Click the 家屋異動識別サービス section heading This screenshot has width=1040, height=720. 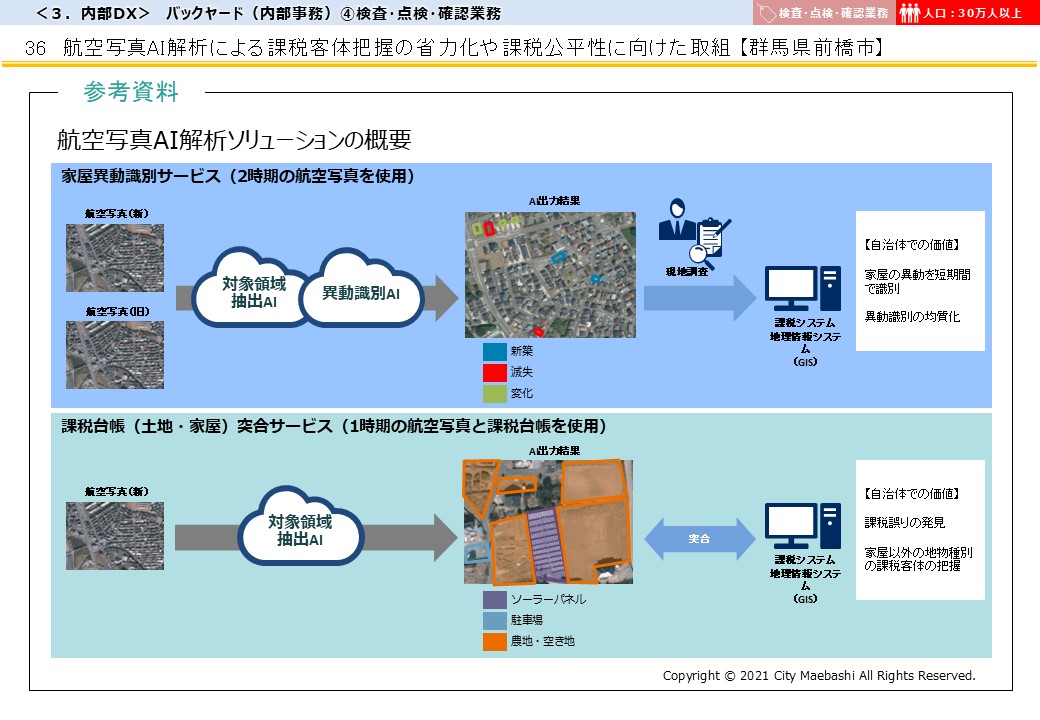tap(237, 176)
